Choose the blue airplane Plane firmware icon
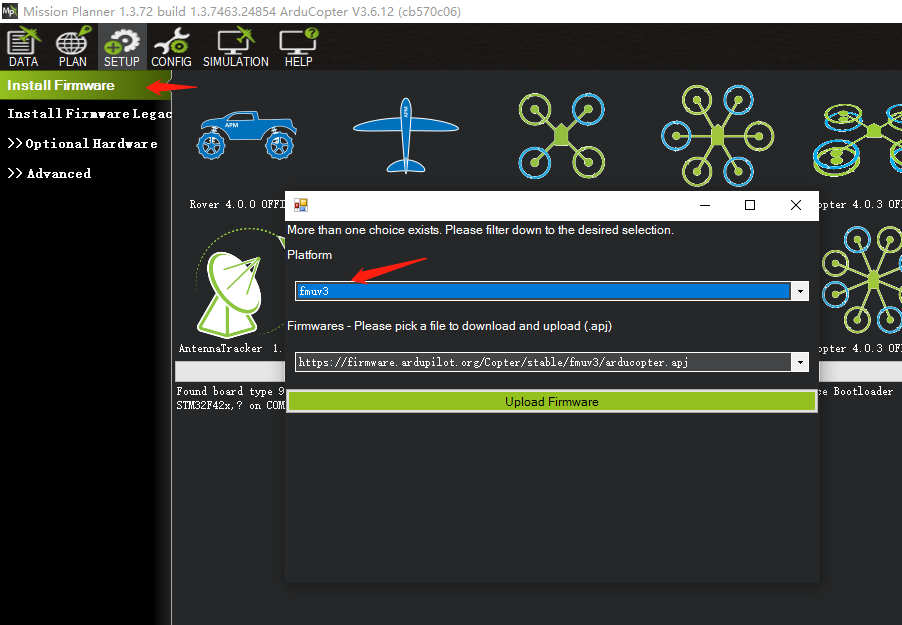The image size is (902, 625). pyautogui.click(x=406, y=136)
